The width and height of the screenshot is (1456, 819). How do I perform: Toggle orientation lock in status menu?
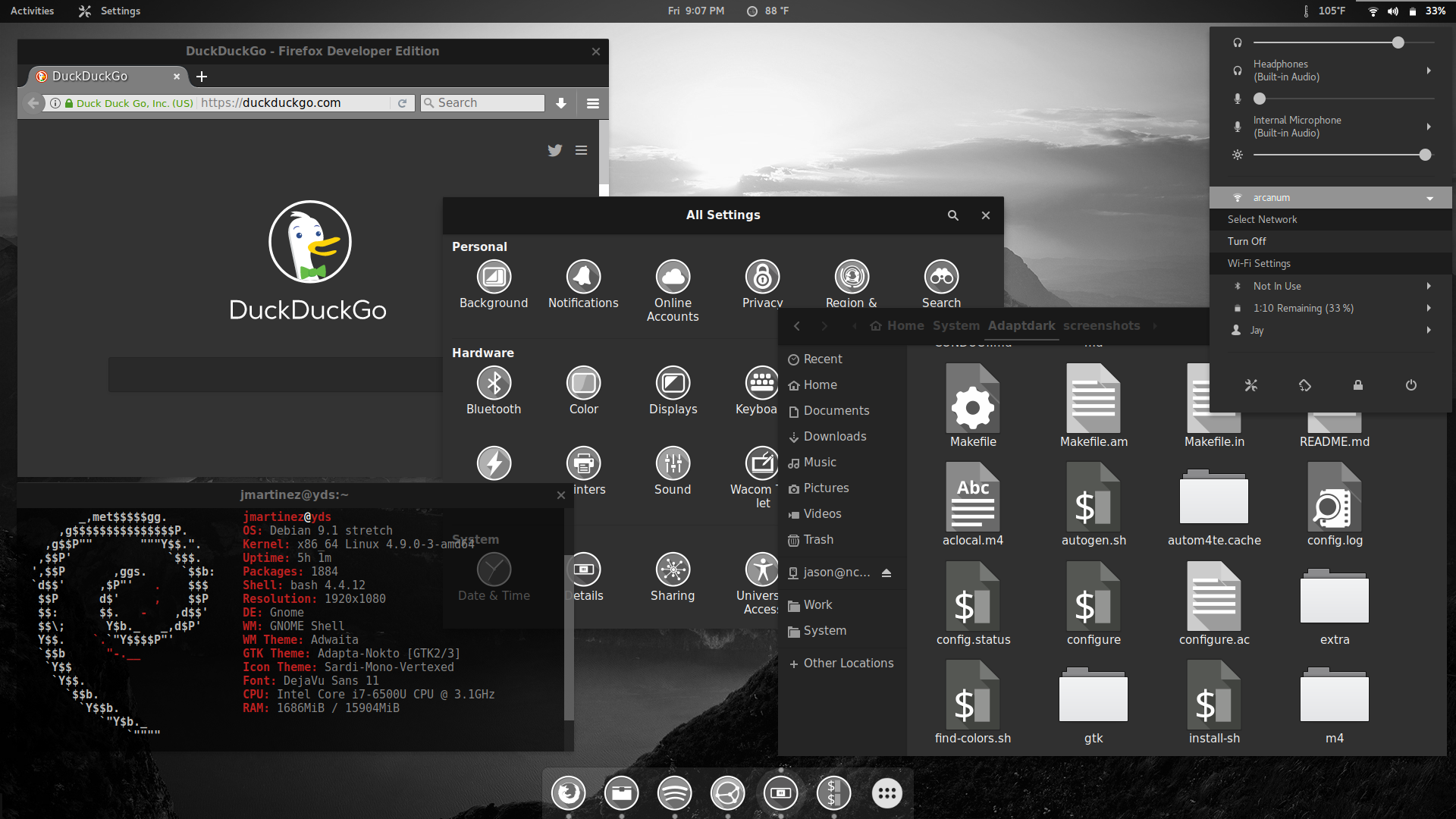click(1305, 385)
